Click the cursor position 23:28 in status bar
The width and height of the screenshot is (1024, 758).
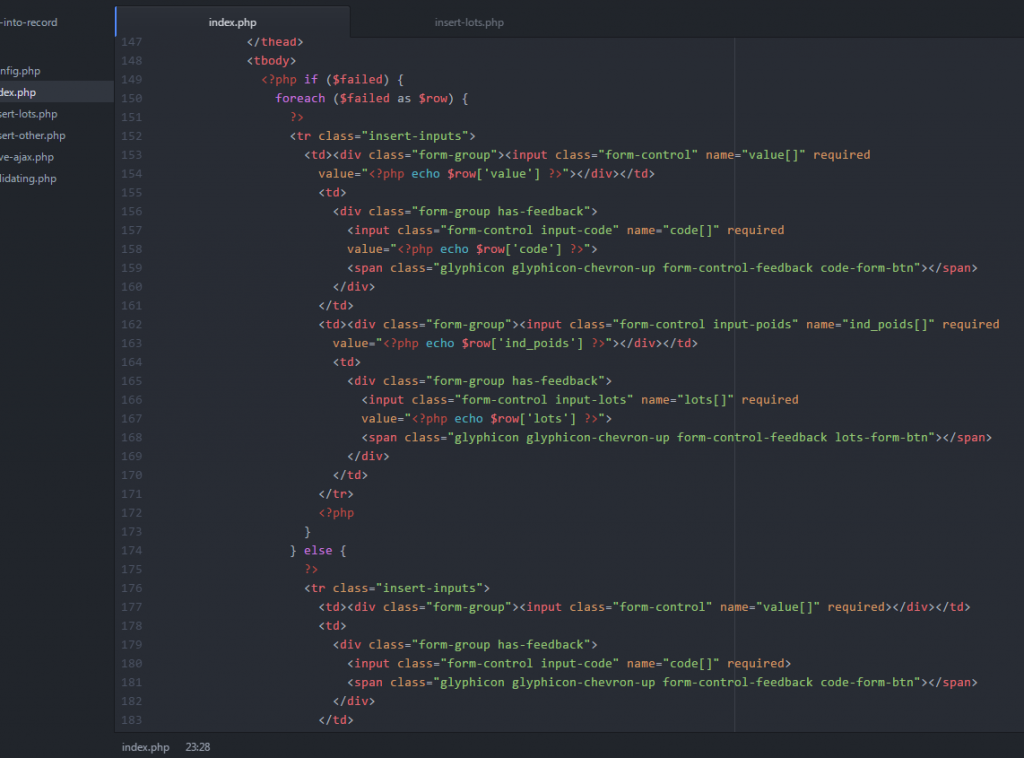point(197,746)
